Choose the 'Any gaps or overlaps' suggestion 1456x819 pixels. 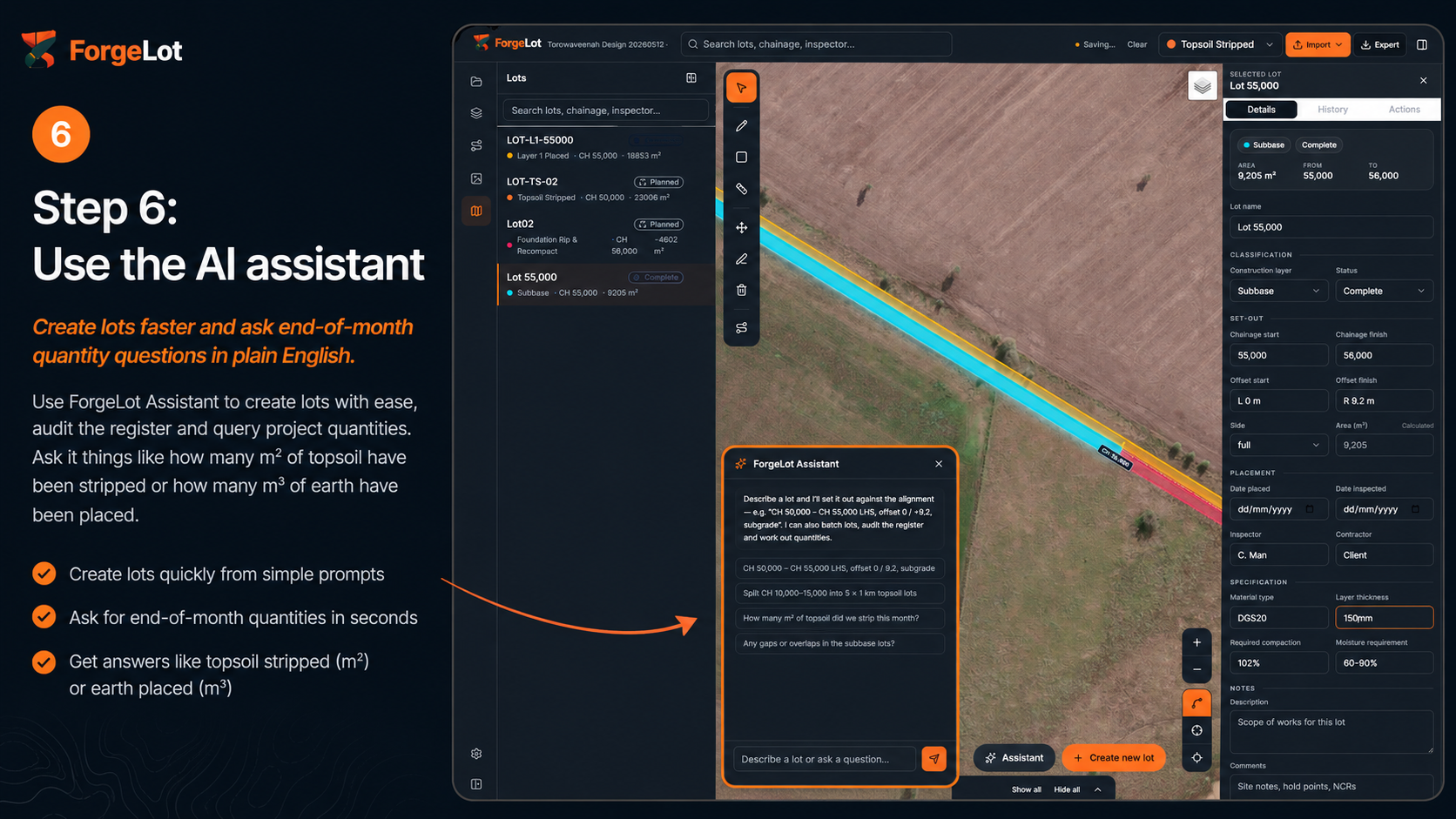pos(839,643)
